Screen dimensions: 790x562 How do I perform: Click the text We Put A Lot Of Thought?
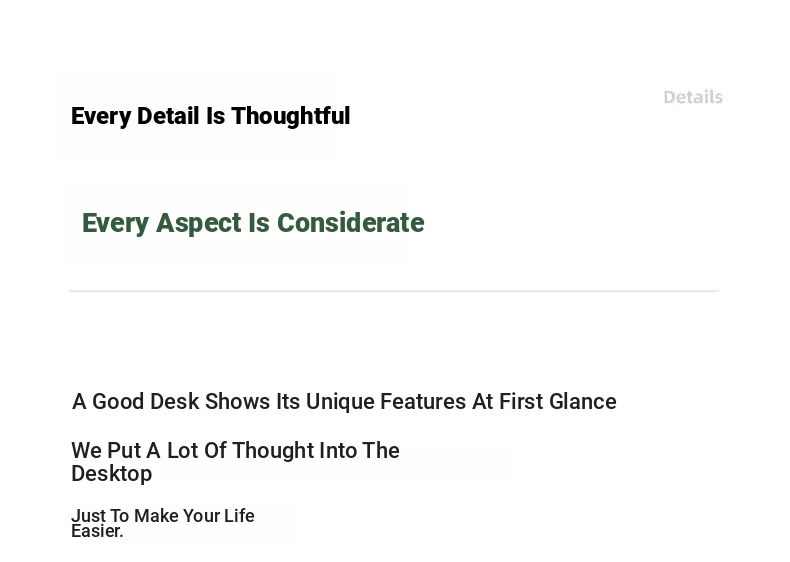click(235, 462)
